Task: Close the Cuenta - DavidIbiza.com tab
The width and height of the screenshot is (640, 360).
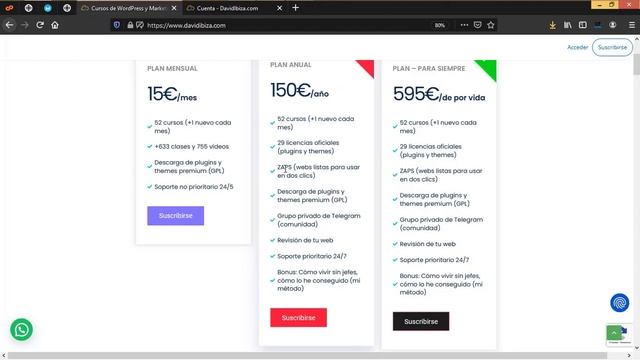Action: click(x=280, y=8)
